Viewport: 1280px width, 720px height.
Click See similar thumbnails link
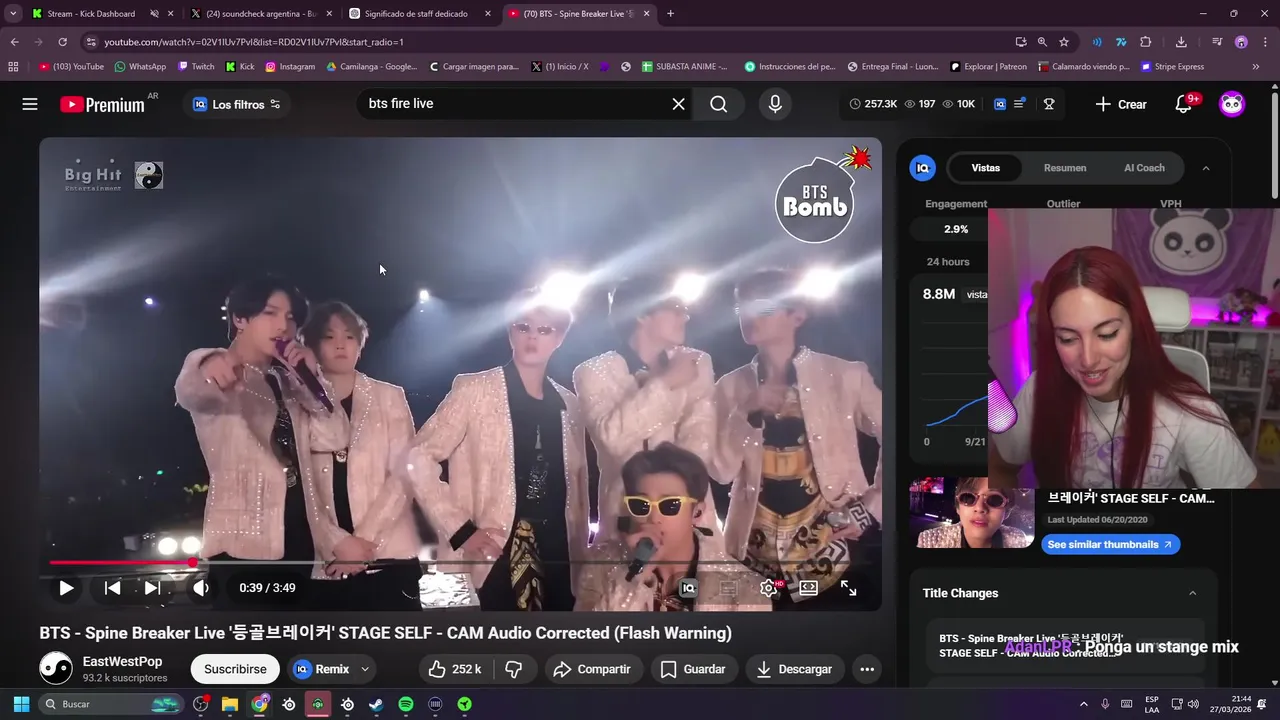1110,544
